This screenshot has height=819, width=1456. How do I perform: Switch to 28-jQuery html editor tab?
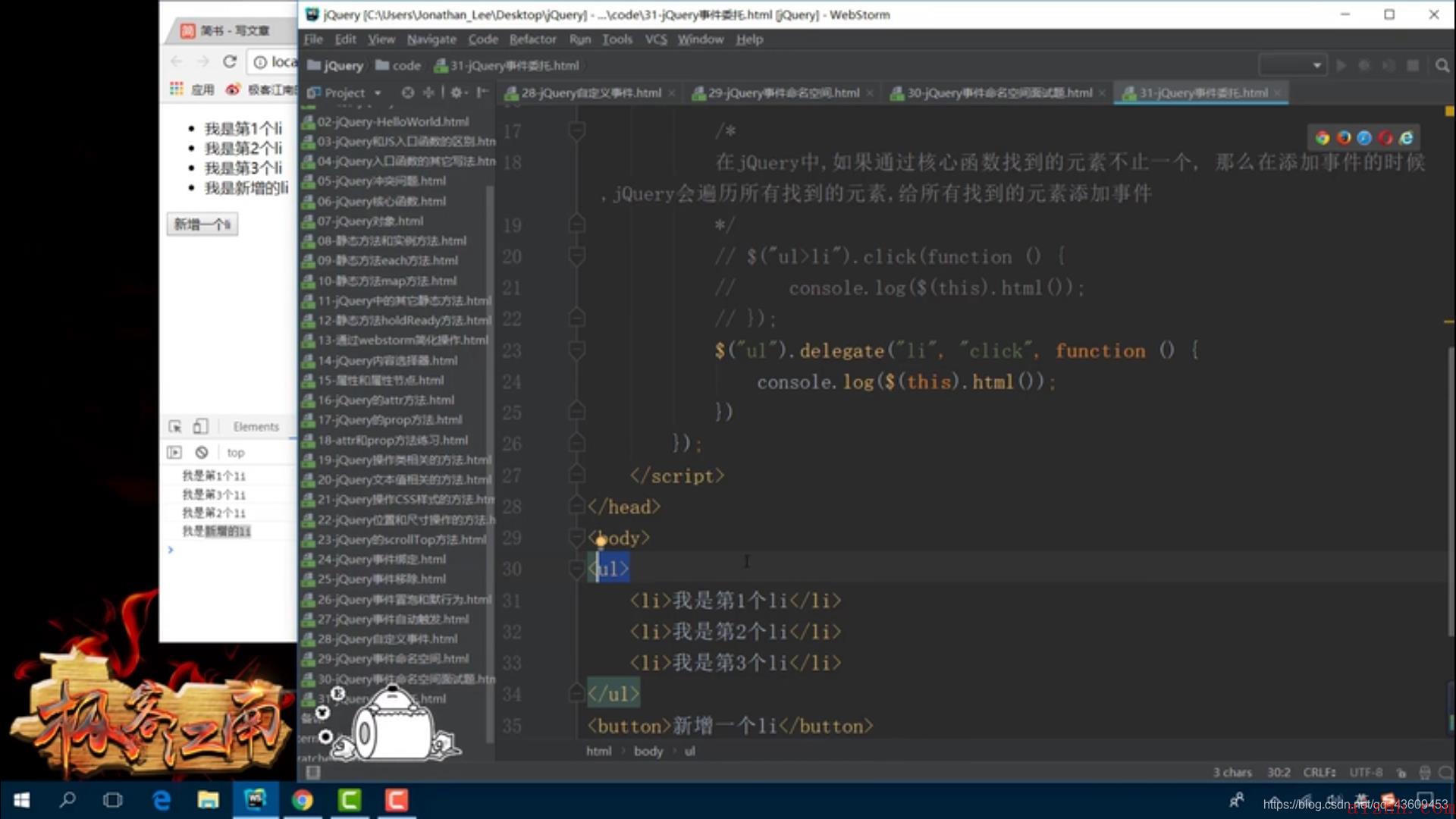coord(590,93)
